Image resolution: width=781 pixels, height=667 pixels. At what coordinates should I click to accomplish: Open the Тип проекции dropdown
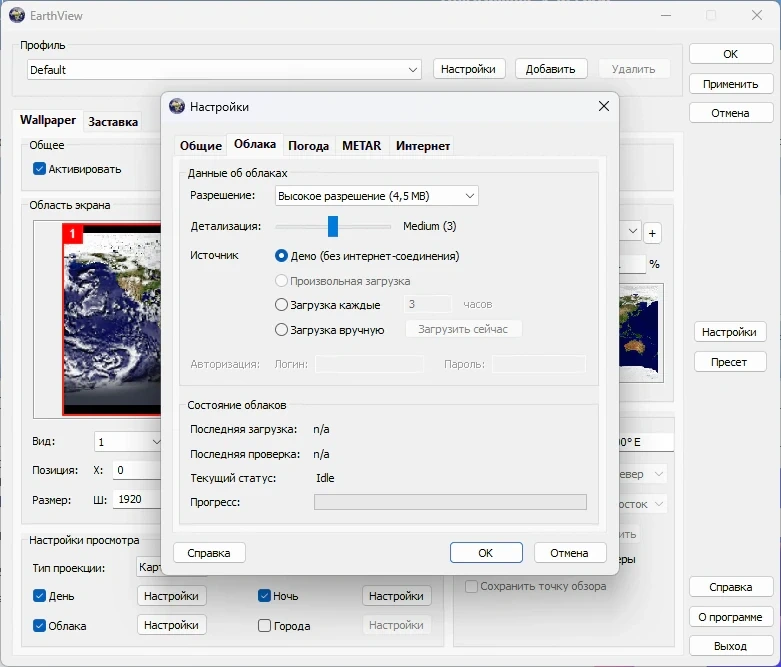click(149, 567)
